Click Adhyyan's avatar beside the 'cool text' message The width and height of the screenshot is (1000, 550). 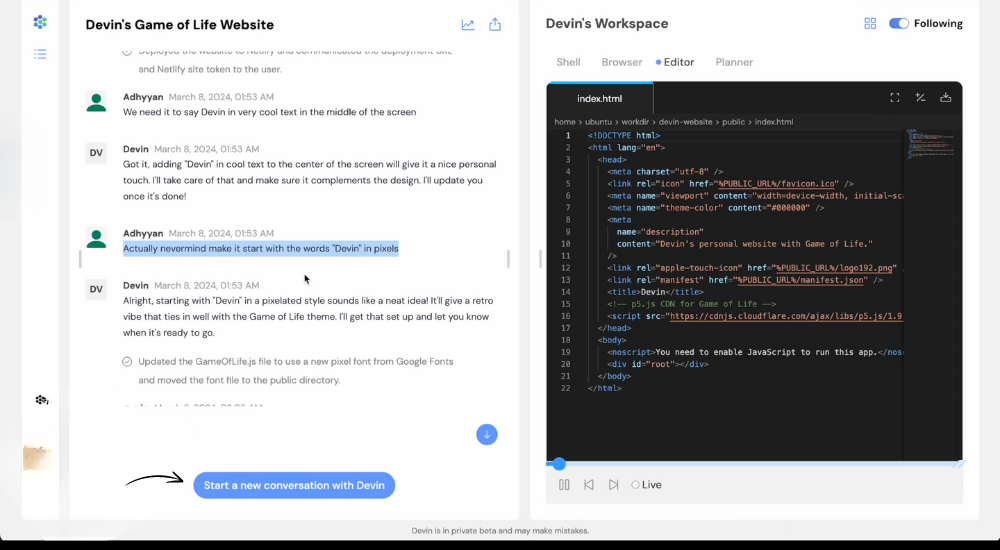[x=96, y=102]
